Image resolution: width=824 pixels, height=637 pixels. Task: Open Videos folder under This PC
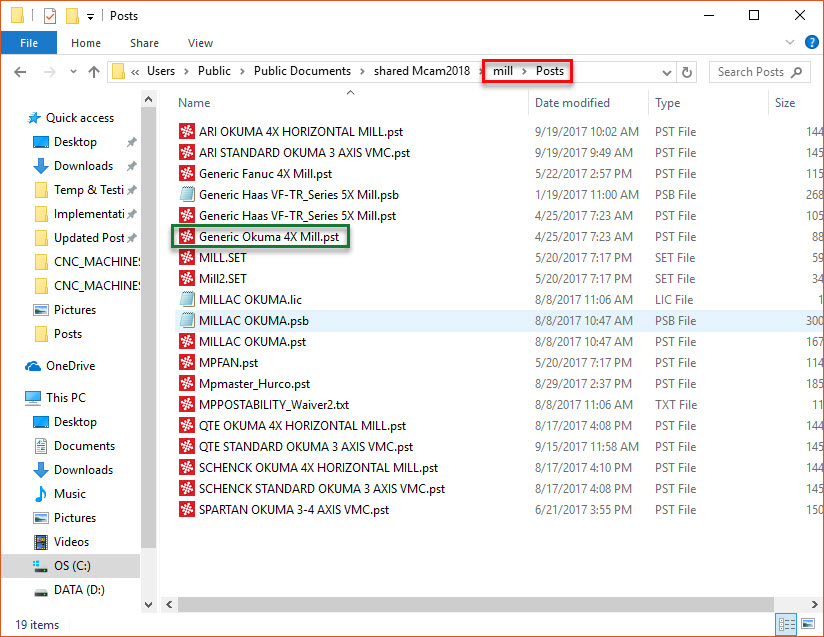tap(71, 542)
